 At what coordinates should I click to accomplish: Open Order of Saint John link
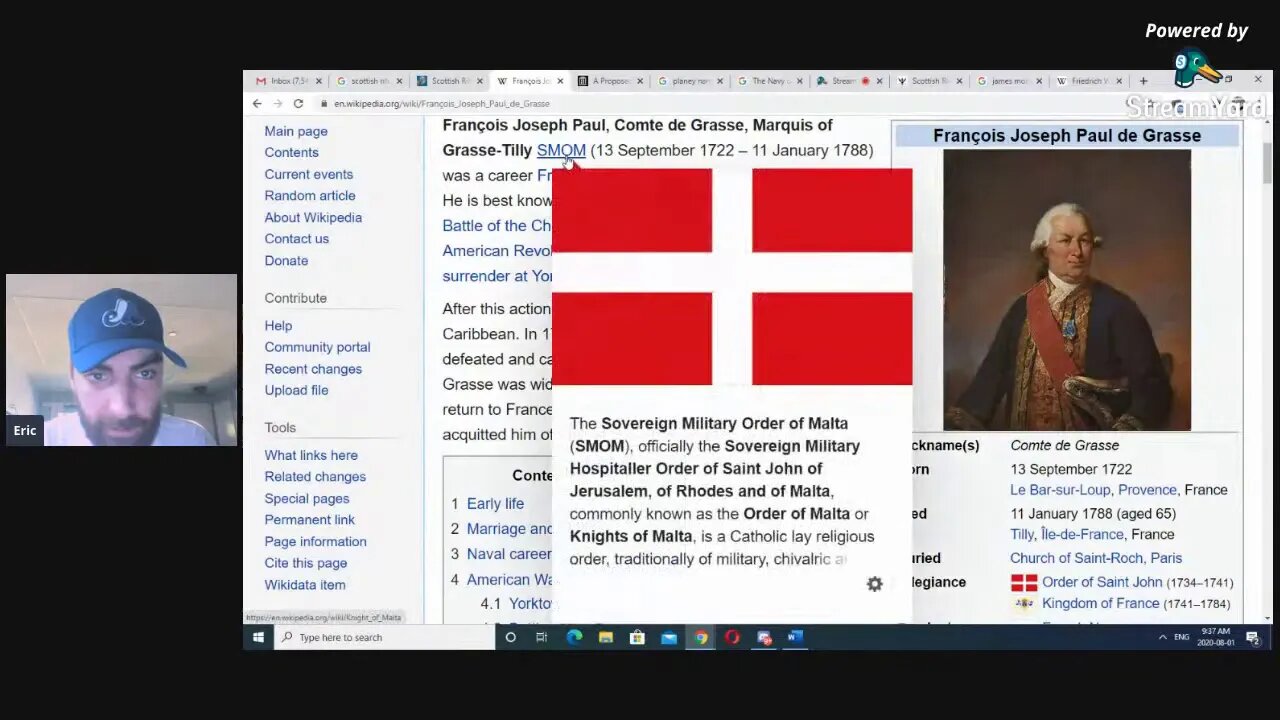[1102, 582]
